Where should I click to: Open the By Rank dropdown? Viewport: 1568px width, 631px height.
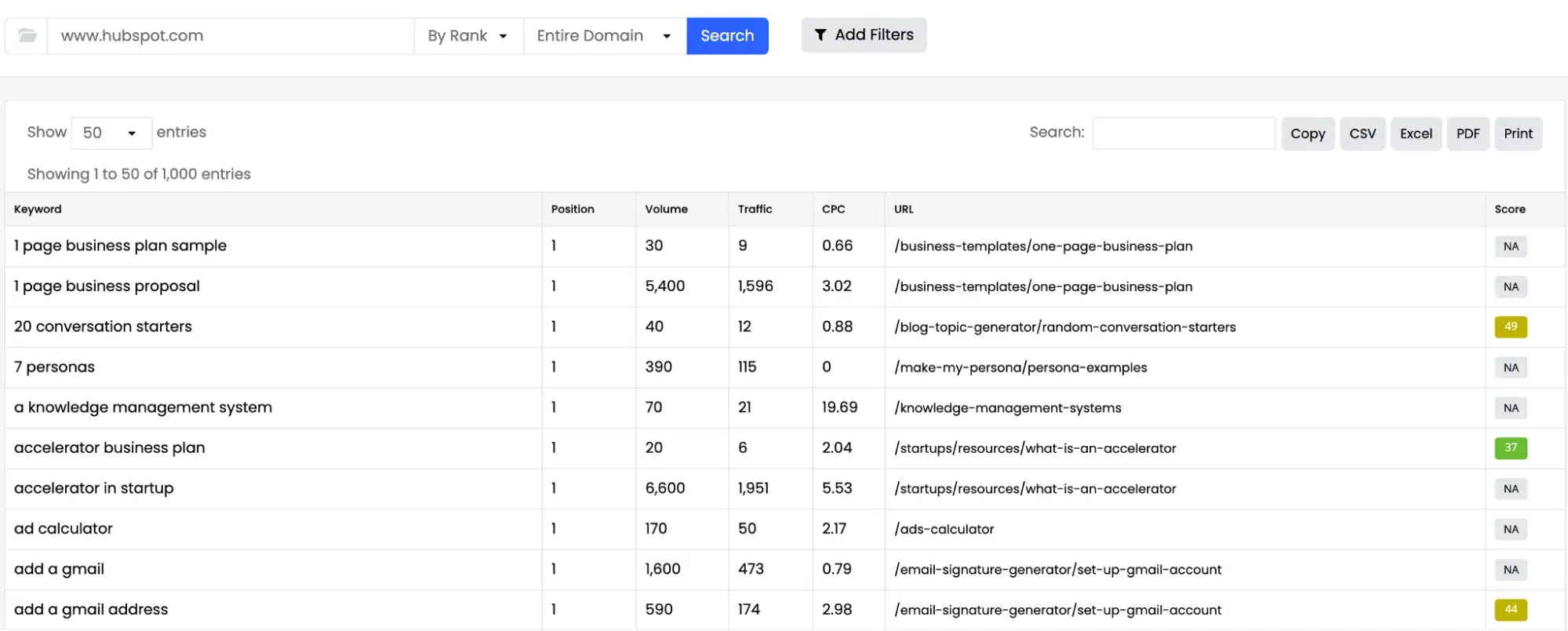coord(467,36)
